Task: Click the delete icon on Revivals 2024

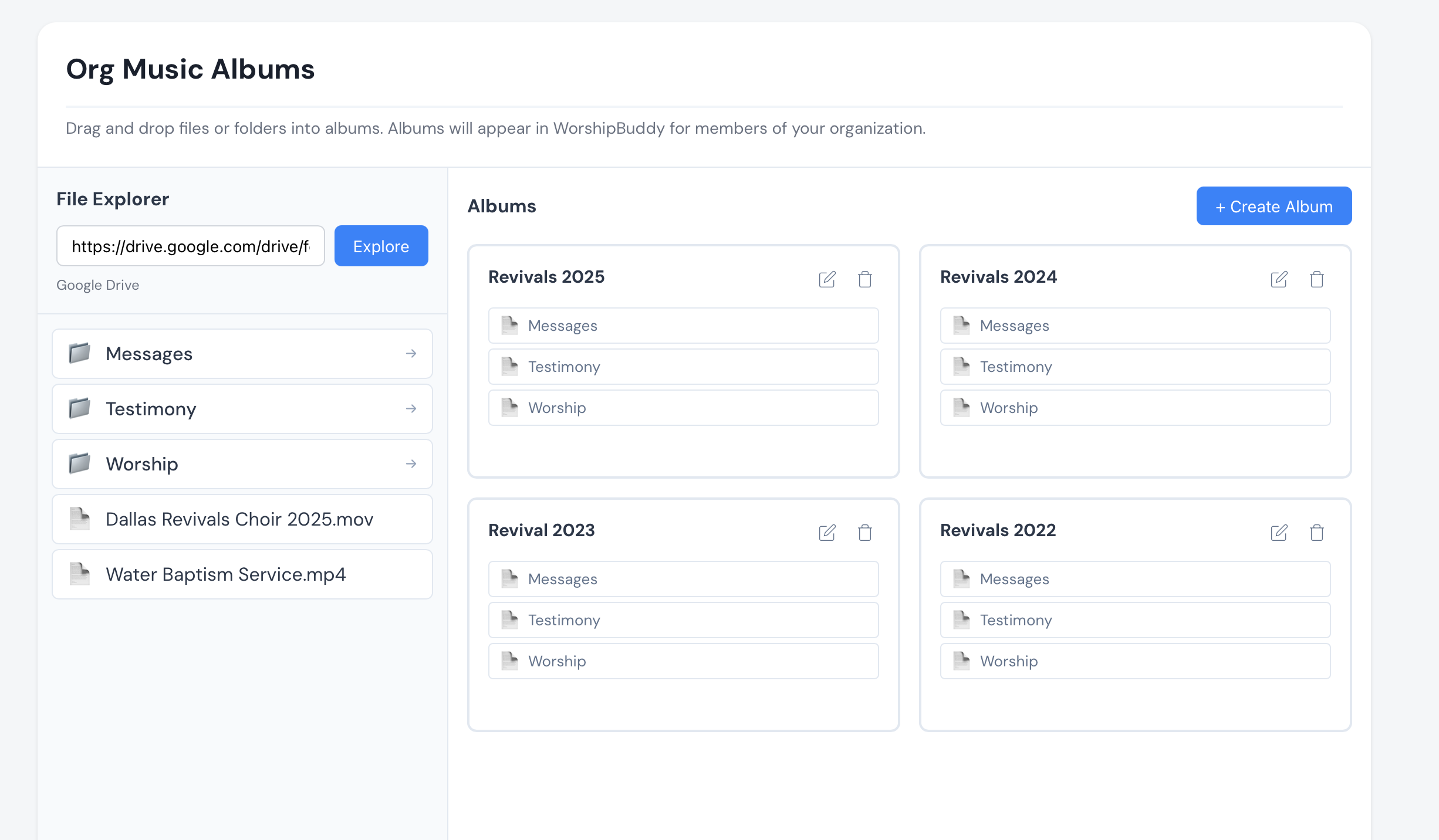Action: tap(1316, 280)
